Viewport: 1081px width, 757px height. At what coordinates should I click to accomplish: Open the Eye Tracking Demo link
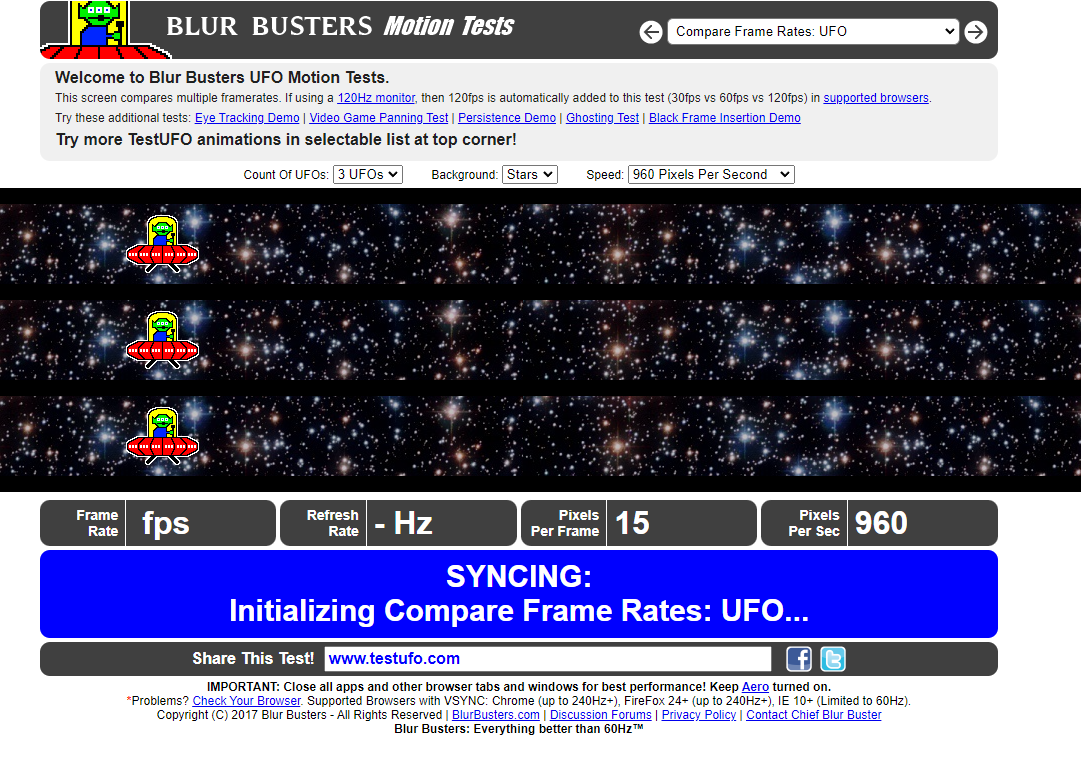(x=247, y=118)
